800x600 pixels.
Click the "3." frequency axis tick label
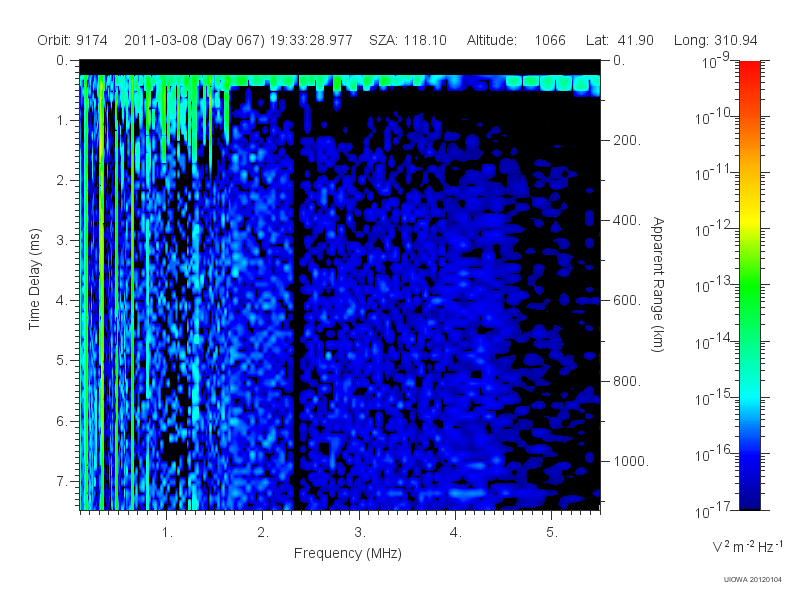(x=360, y=533)
